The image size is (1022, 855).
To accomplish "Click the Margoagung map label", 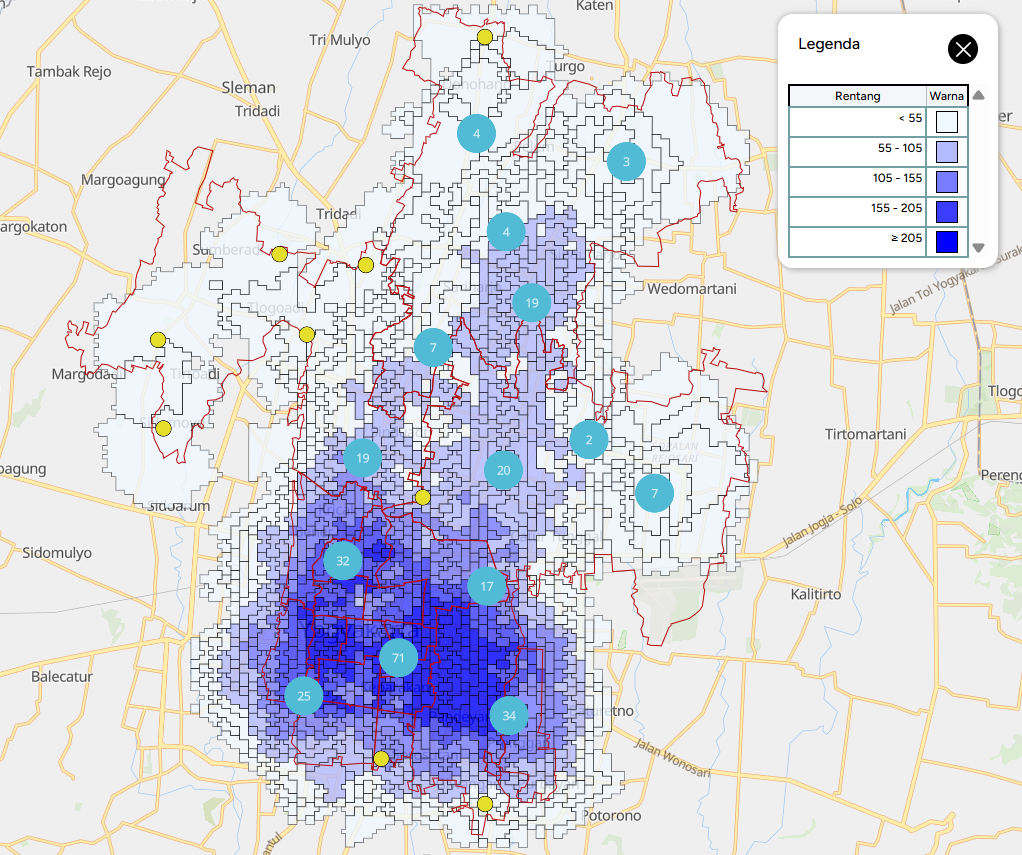I will pos(124,180).
